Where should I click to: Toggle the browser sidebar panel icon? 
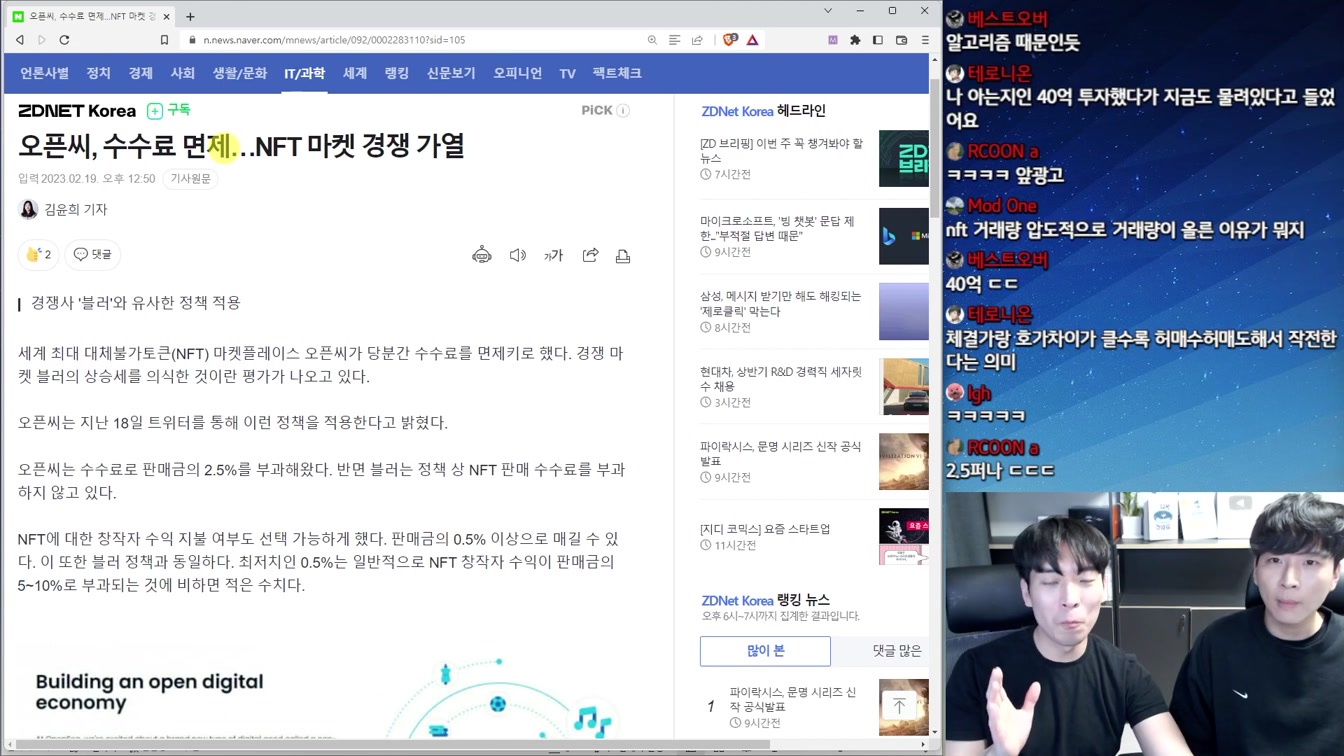(878, 40)
